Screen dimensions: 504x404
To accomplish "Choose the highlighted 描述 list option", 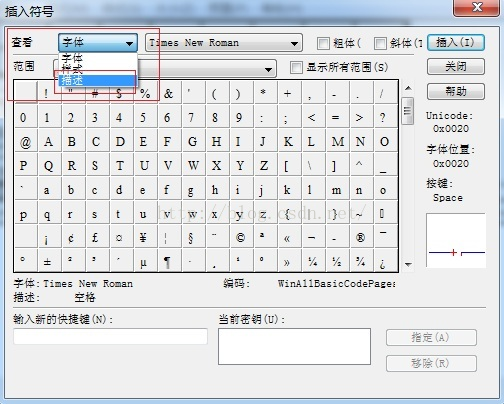I will [97, 80].
